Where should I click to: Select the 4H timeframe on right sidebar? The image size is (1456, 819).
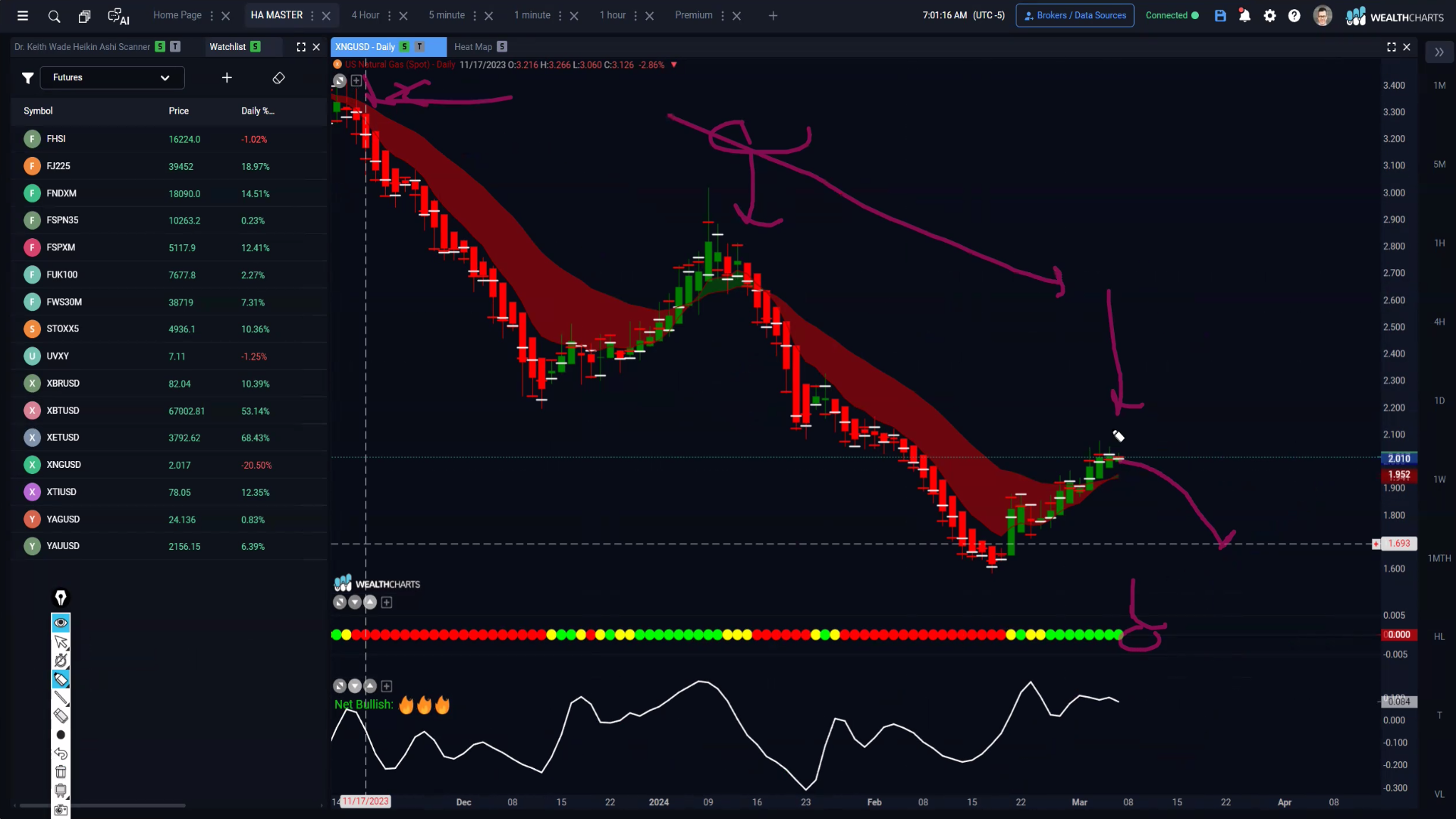click(1439, 322)
